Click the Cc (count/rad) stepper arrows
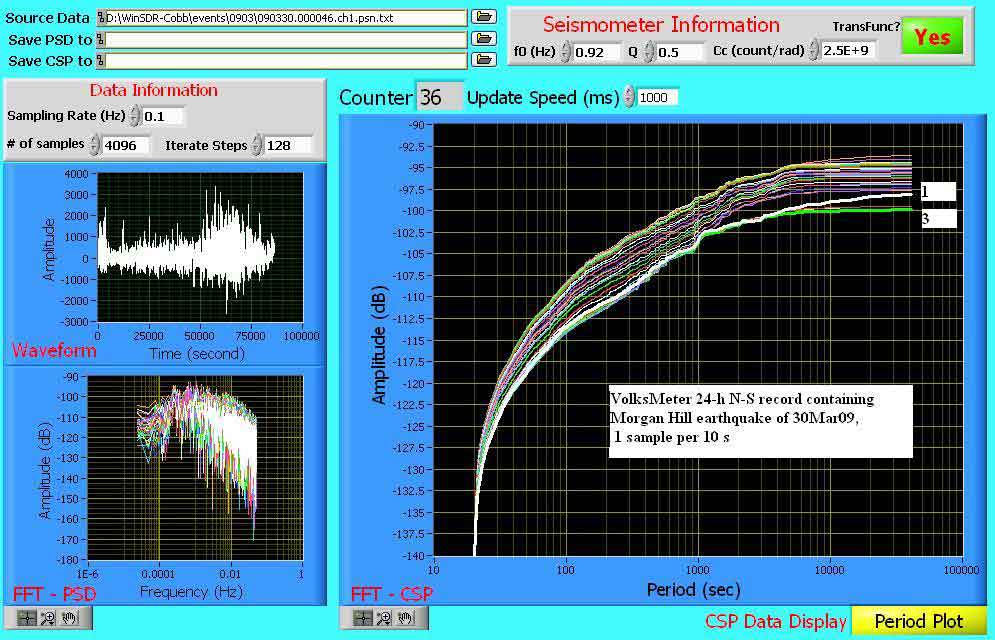Viewport: 995px width, 640px height. 814,50
